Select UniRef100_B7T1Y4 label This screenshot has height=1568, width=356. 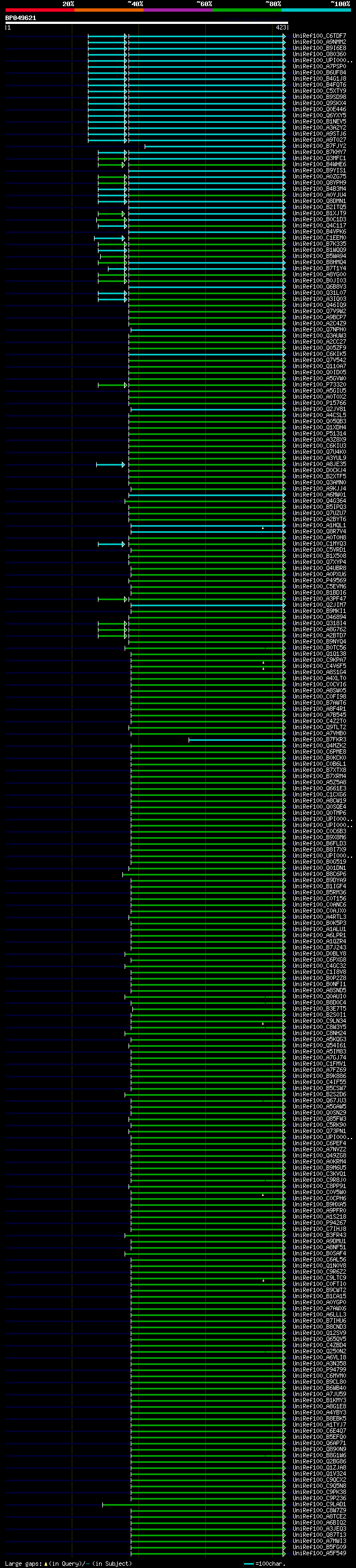click(319, 269)
